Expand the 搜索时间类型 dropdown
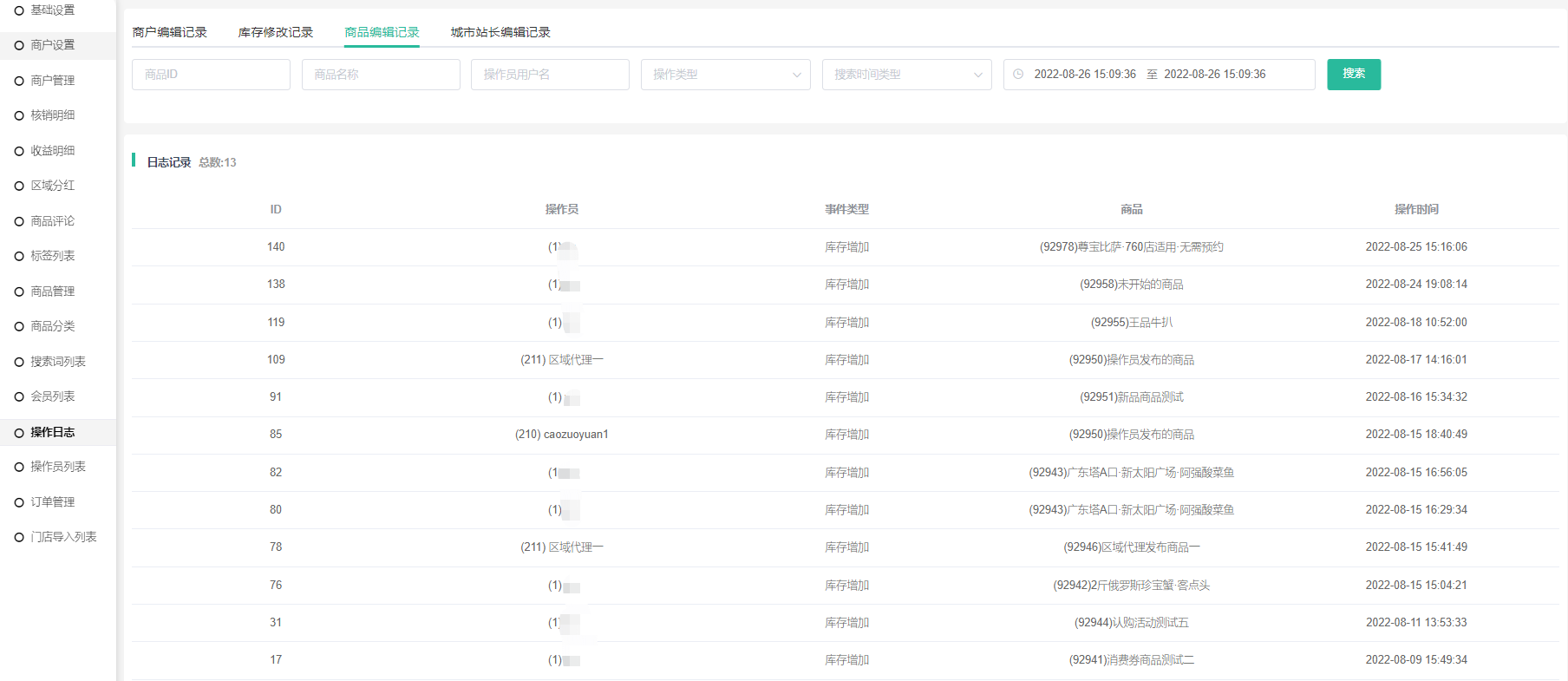This screenshot has height=681, width=1568. point(906,75)
